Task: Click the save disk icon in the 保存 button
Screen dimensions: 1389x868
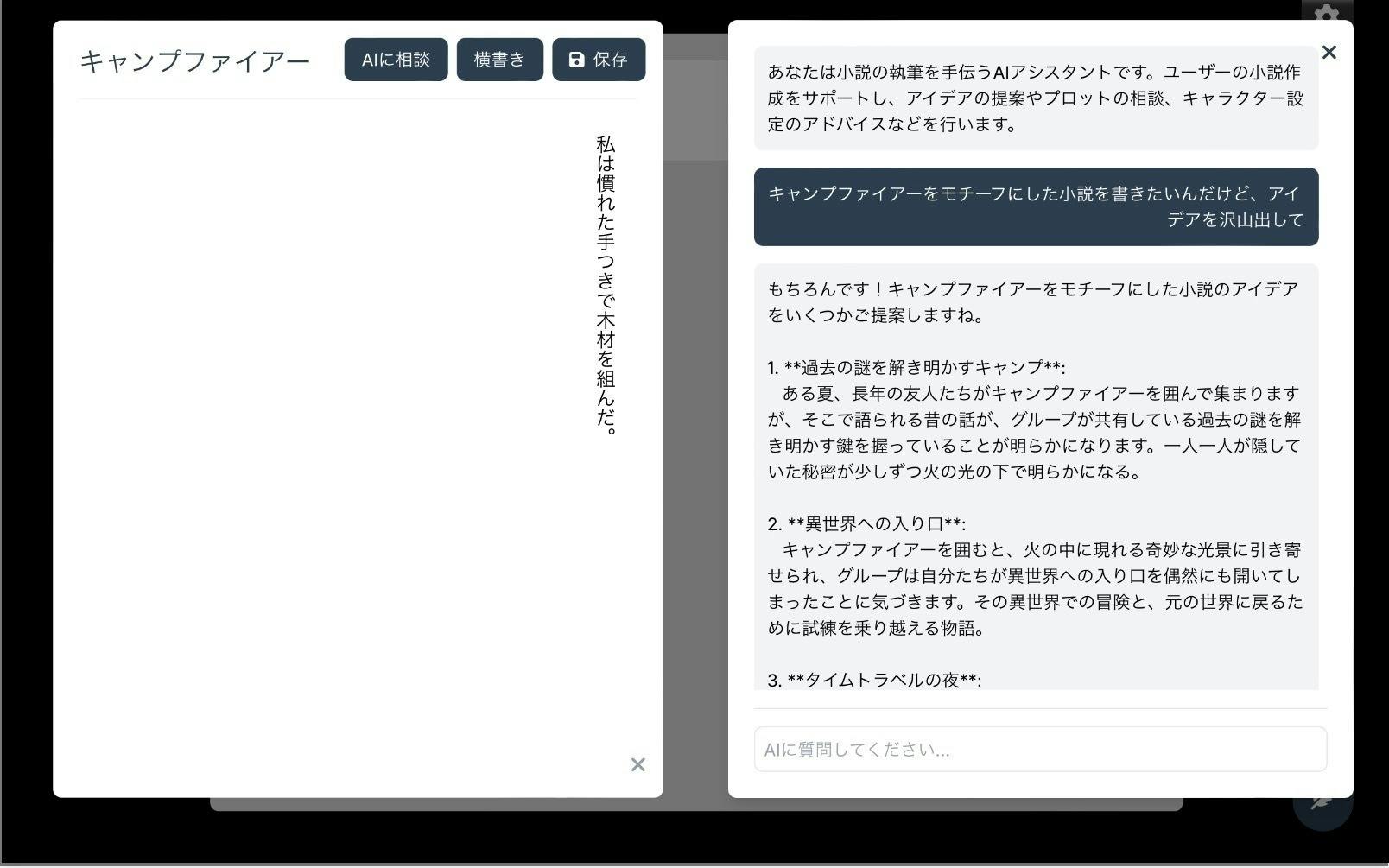Action: 575,59
